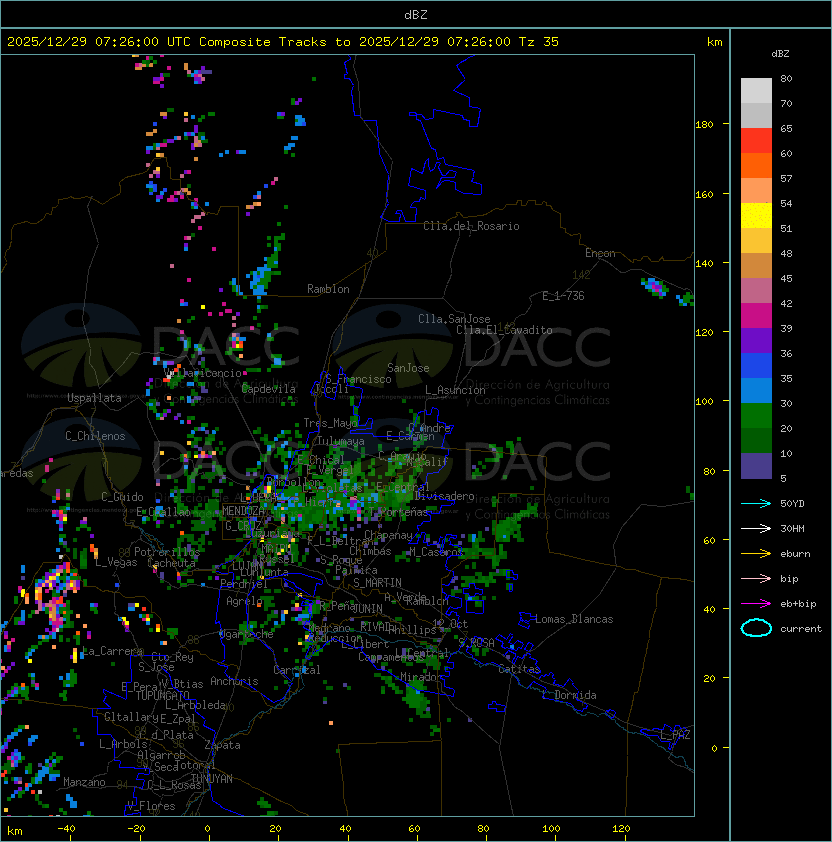Click the 'JUNIN' label
The height and width of the screenshot is (842, 832).
coord(367,609)
